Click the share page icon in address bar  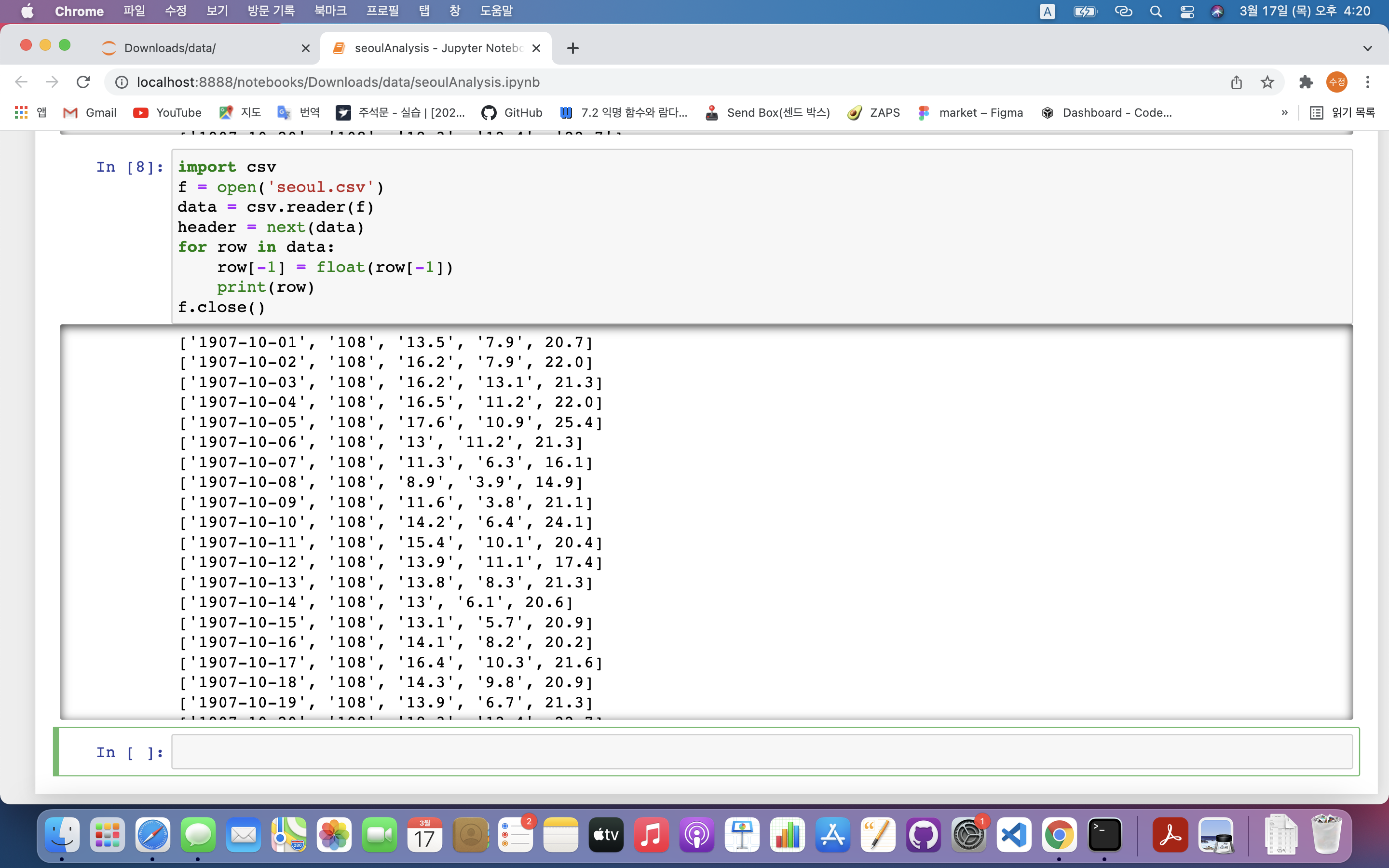pyautogui.click(x=1236, y=82)
